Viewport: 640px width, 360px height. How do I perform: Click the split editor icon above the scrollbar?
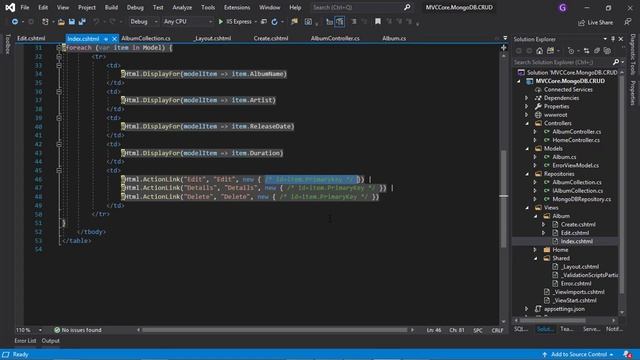[x=504, y=48]
